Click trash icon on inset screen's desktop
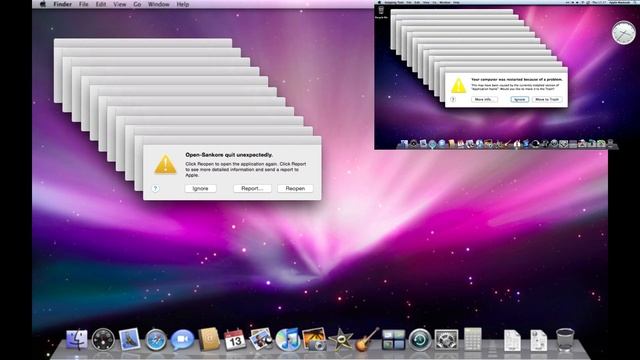 (381, 11)
